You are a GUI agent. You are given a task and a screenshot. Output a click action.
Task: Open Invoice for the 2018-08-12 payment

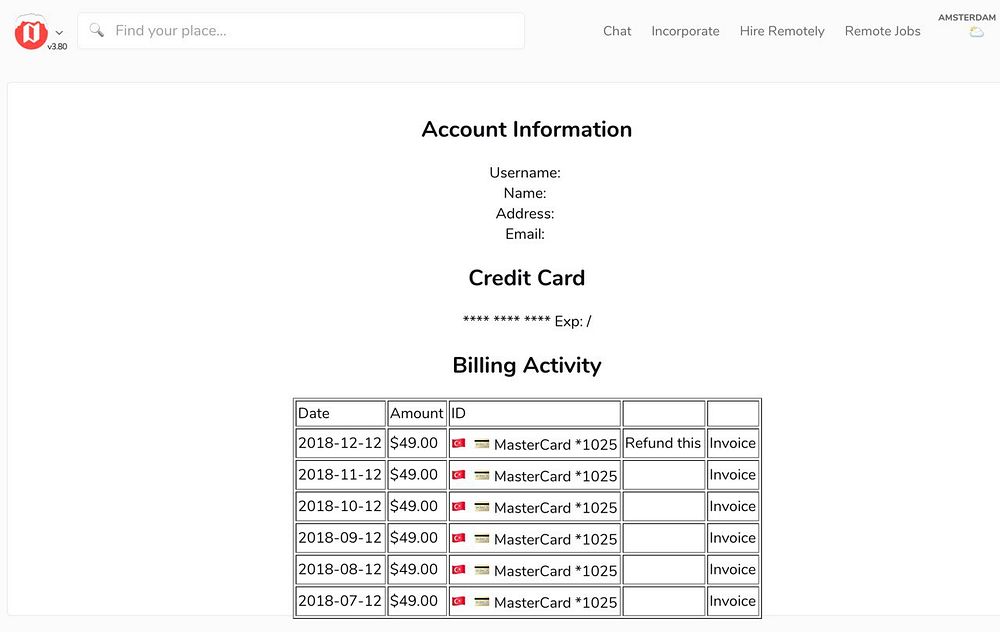pyautogui.click(x=732, y=570)
